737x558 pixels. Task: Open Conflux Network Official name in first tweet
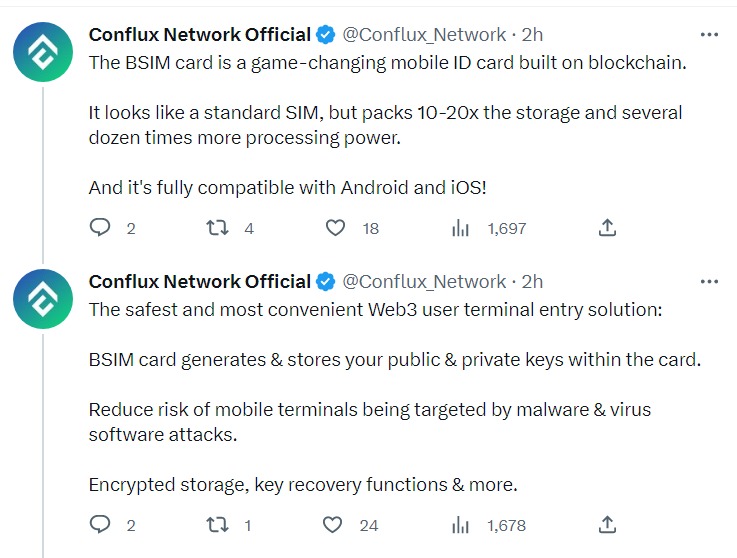tap(200, 34)
